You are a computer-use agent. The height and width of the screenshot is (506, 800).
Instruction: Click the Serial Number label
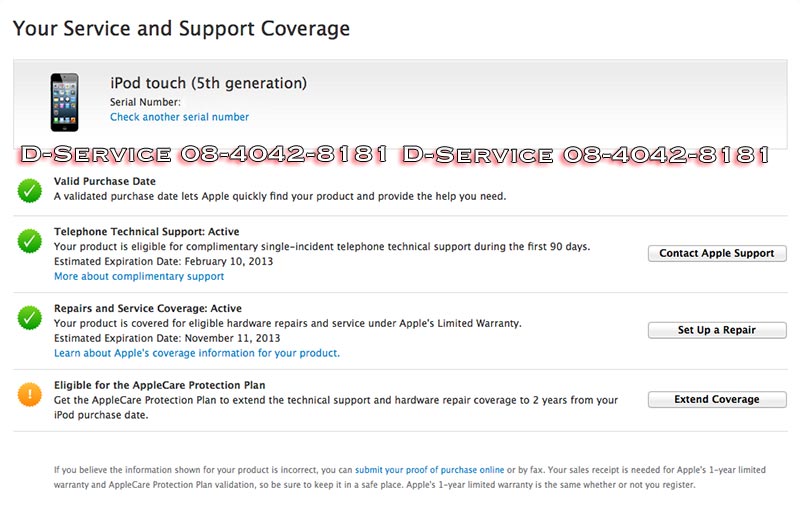tap(145, 102)
